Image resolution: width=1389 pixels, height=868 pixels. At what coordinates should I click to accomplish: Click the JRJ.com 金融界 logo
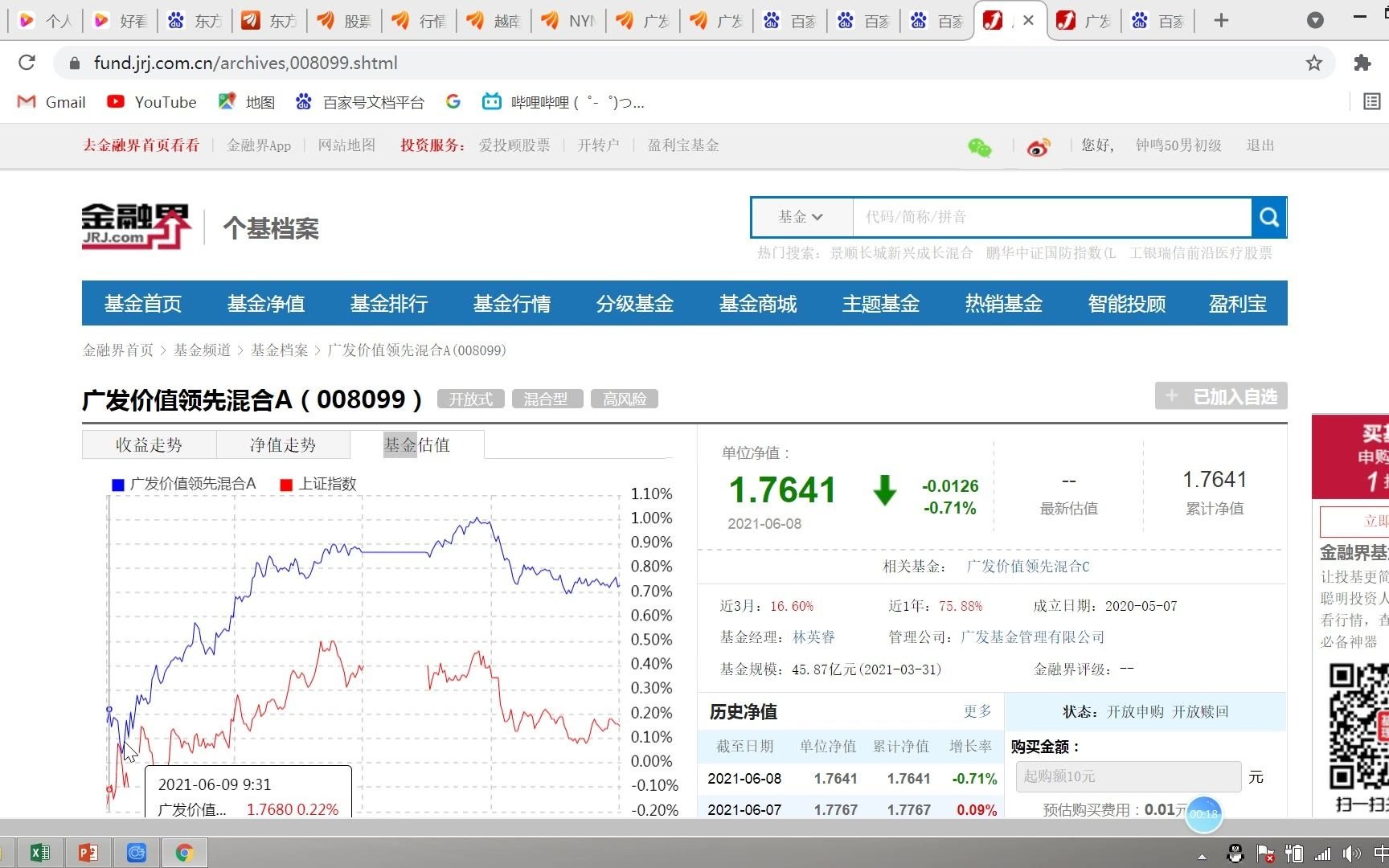click(x=137, y=227)
